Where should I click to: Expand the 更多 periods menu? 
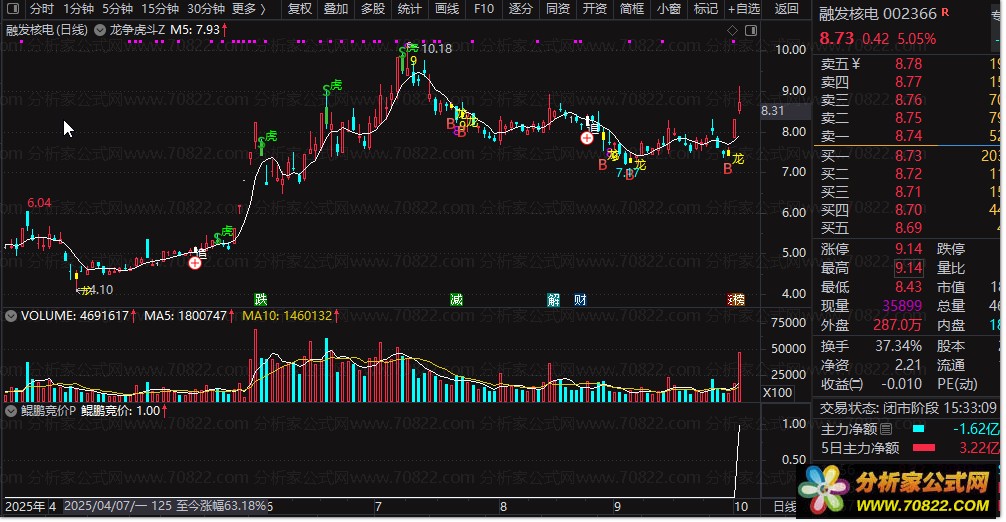(x=249, y=8)
